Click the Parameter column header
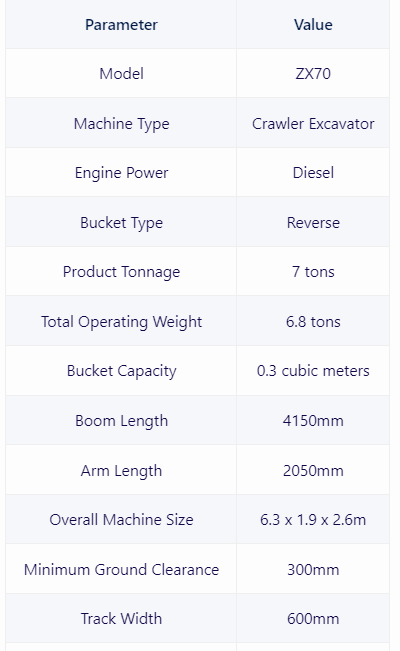Image resolution: width=400 pixels, height=651 pixels. [x=121, y=25]
